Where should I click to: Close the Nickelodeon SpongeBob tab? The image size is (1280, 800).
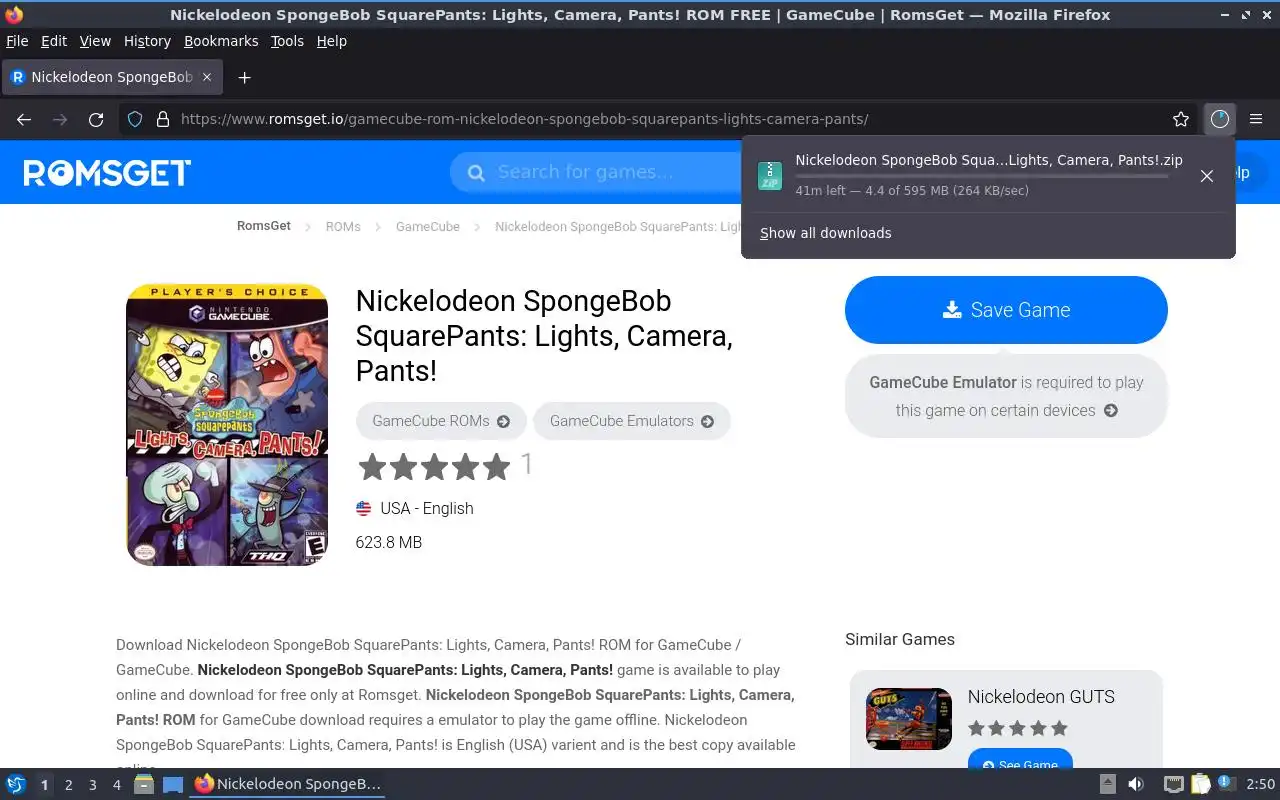click(207, 77)
